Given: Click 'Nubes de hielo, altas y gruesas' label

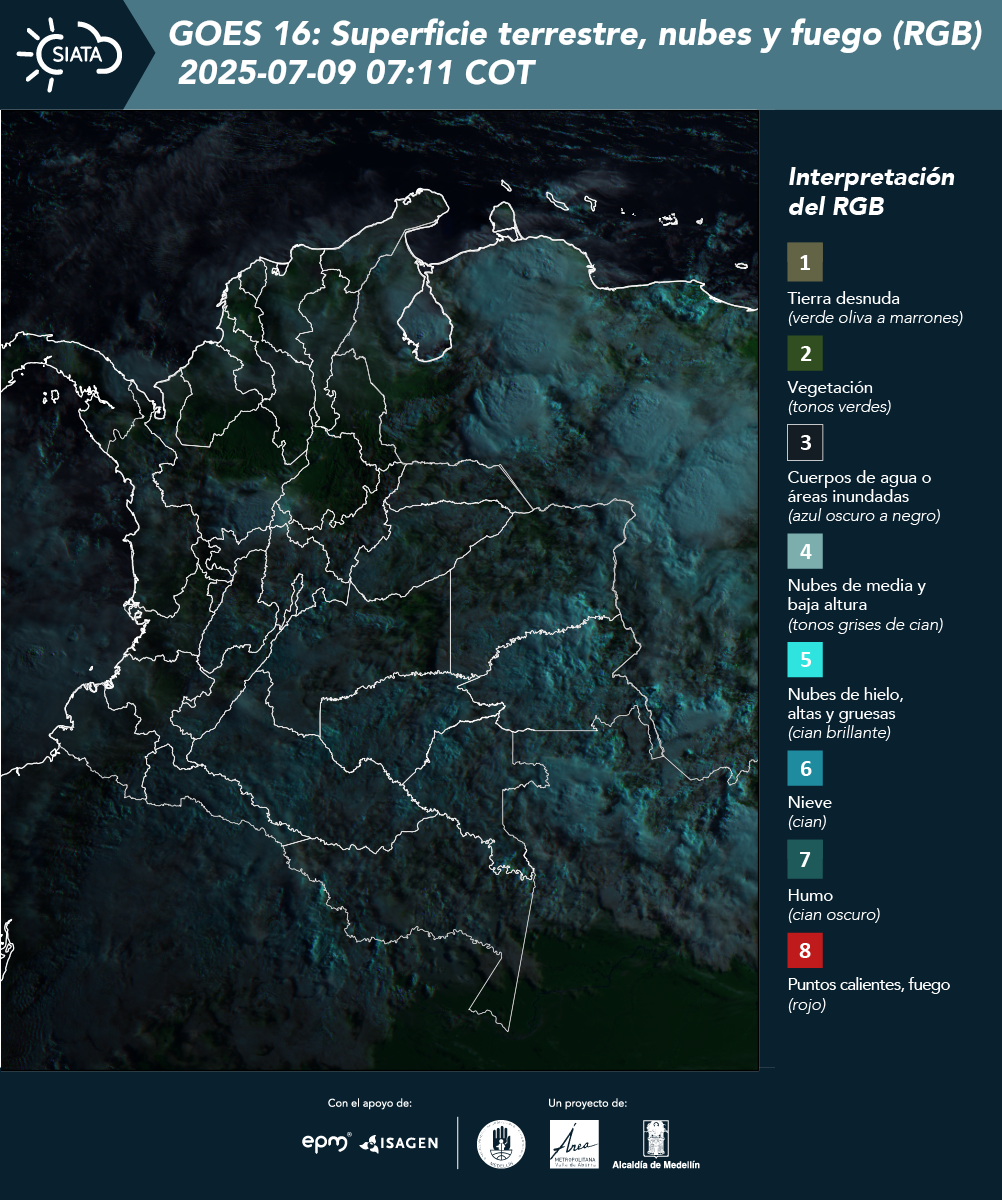Looking at the screenshot, I should click(x=846, y=704).
